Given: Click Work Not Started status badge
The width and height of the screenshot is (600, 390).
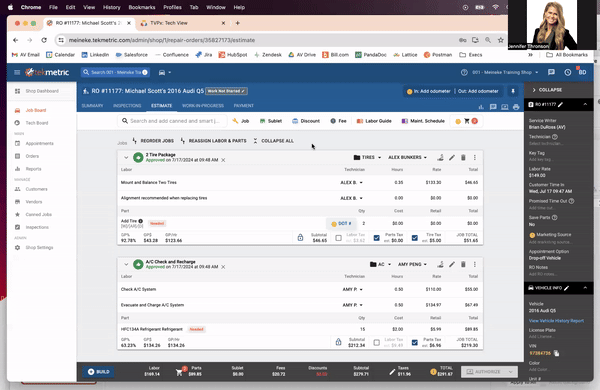Looking at the screenshot, I should pos(226,91).
